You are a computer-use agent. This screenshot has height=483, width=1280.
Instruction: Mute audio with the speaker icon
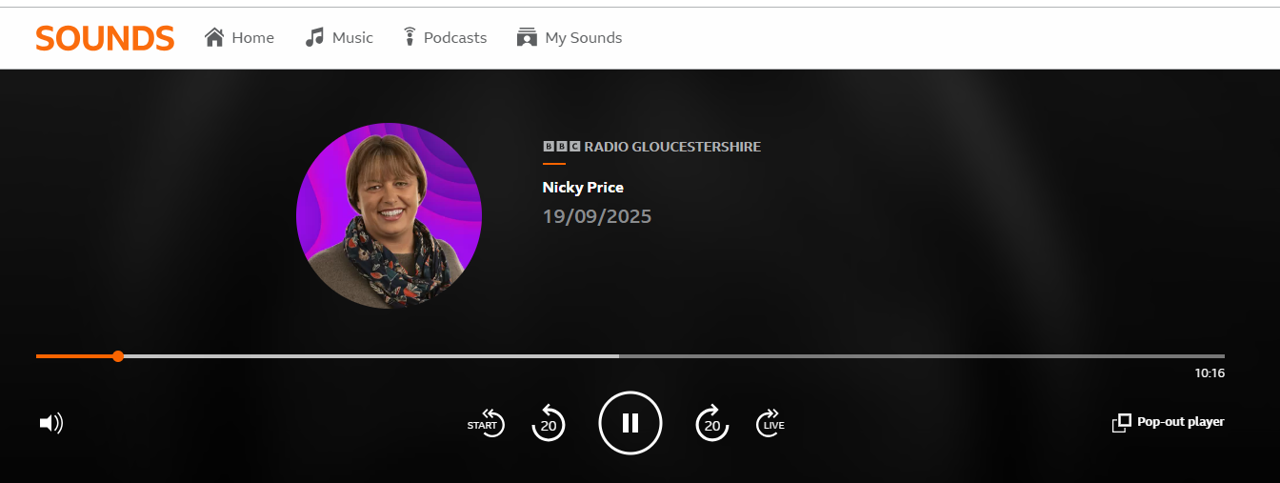(51, 423)
